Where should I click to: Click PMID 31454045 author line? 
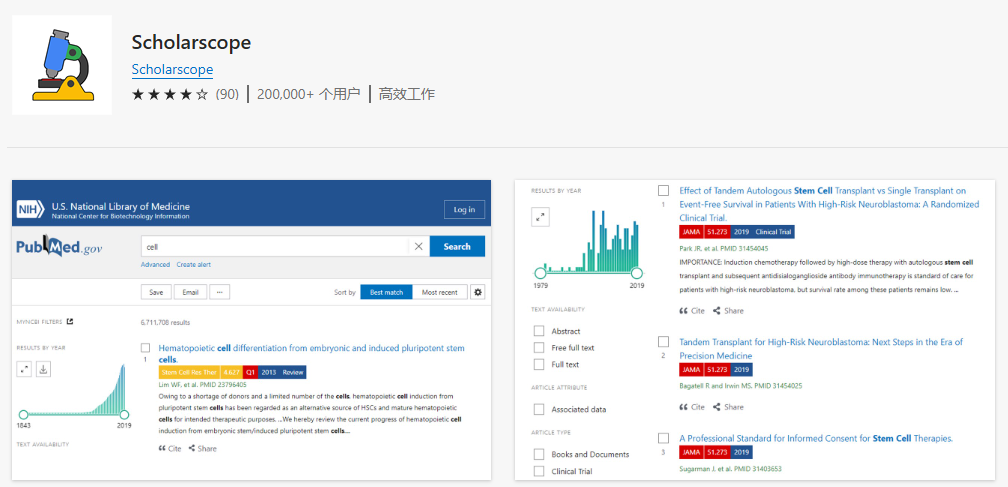click(x=723, y=248)
